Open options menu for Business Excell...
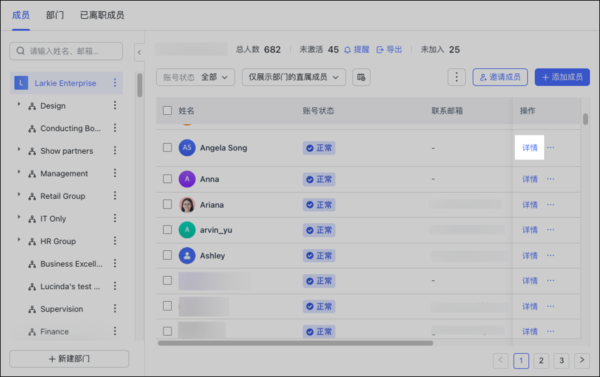This screenshot has width=600, height=377. pos(115,263)
